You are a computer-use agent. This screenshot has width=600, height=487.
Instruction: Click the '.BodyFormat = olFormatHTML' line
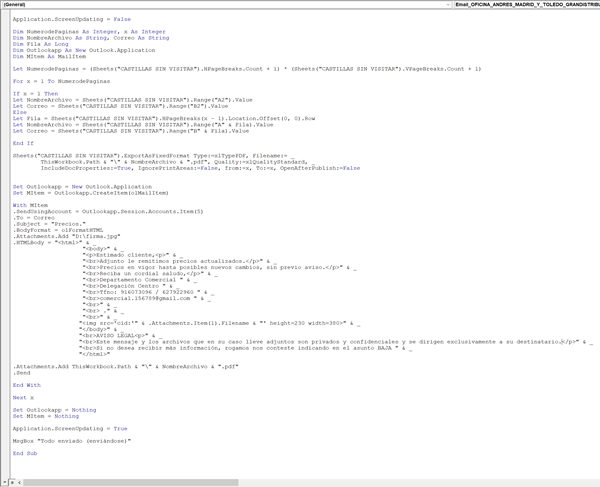(x=58, y=230)
